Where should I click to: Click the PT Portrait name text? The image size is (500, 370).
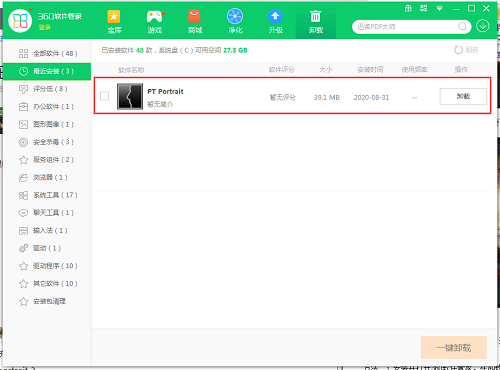point(165,91)
